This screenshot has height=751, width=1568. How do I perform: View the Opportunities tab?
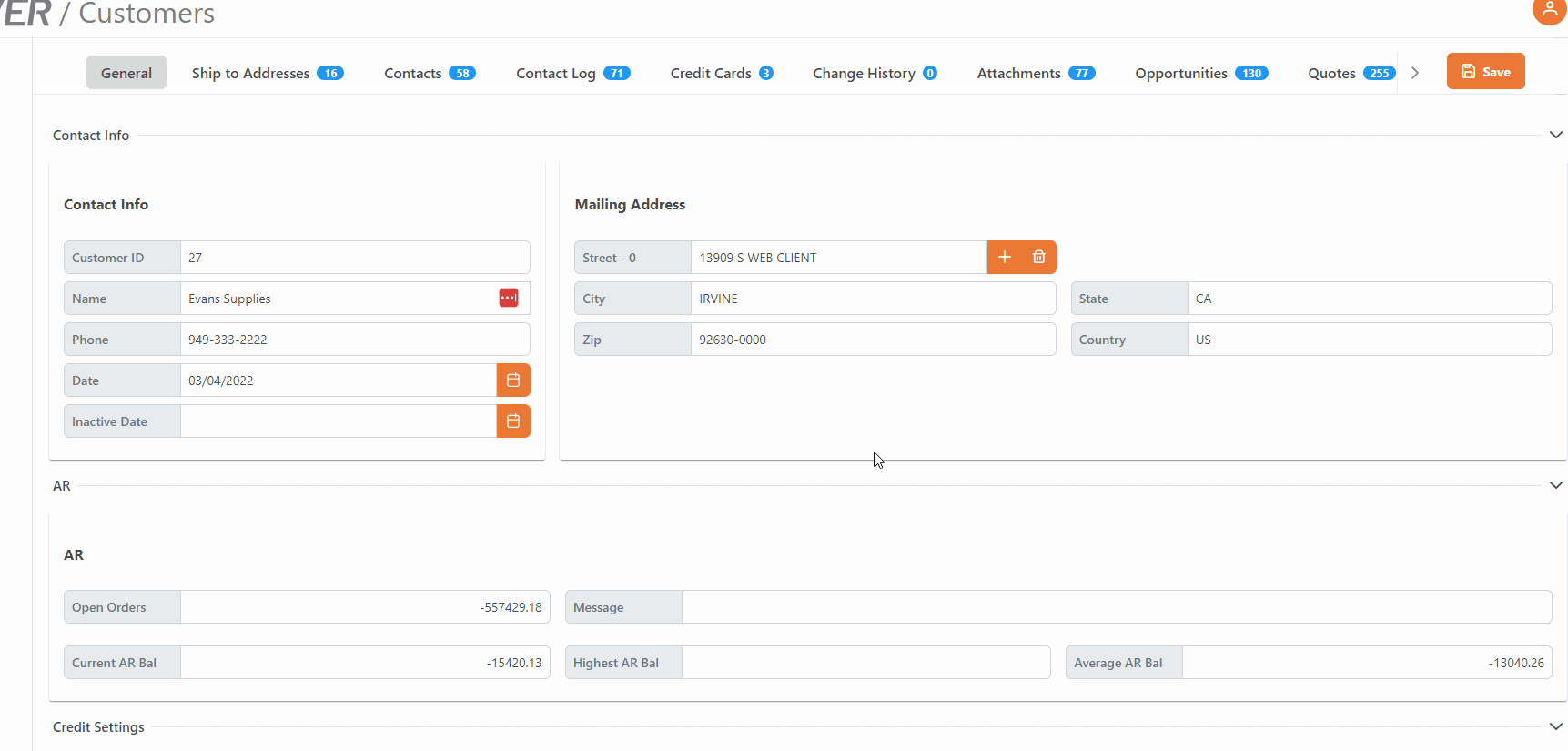1200,74
